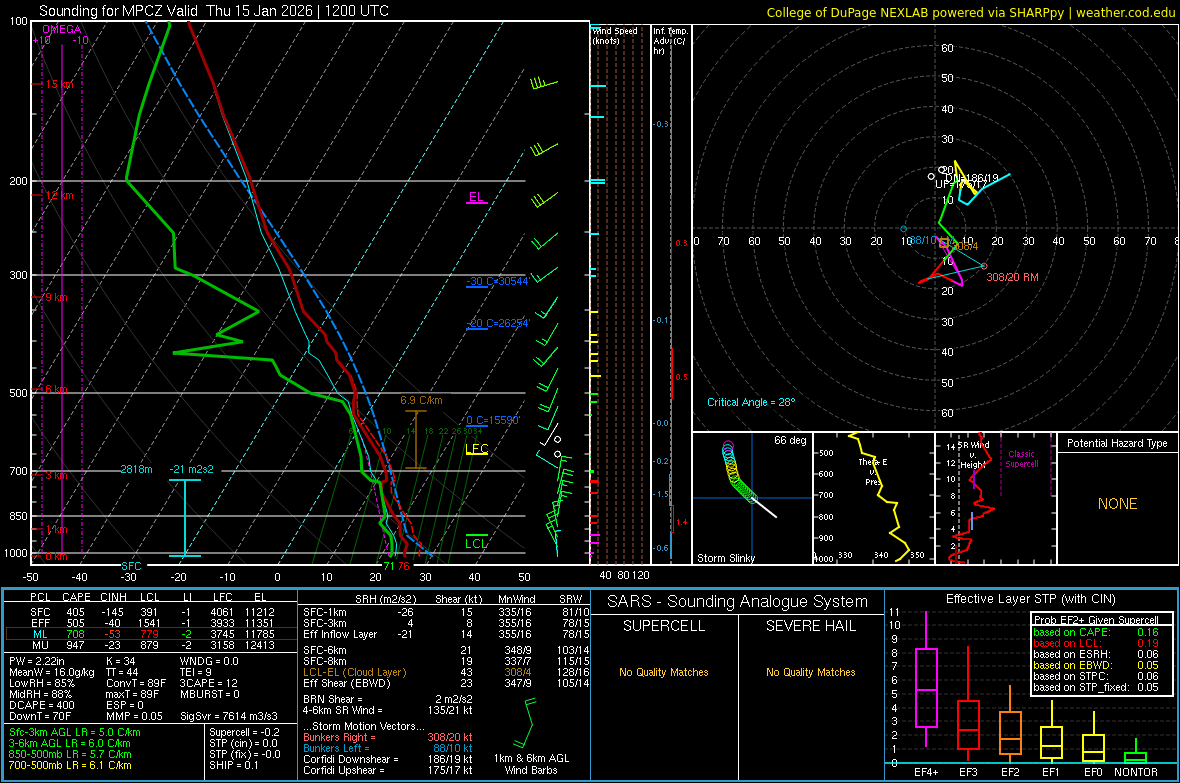Viewport: 1180px width, 783px height.
Task: Click the Eff Inflow Layer row label
Action: coord(339,635)
